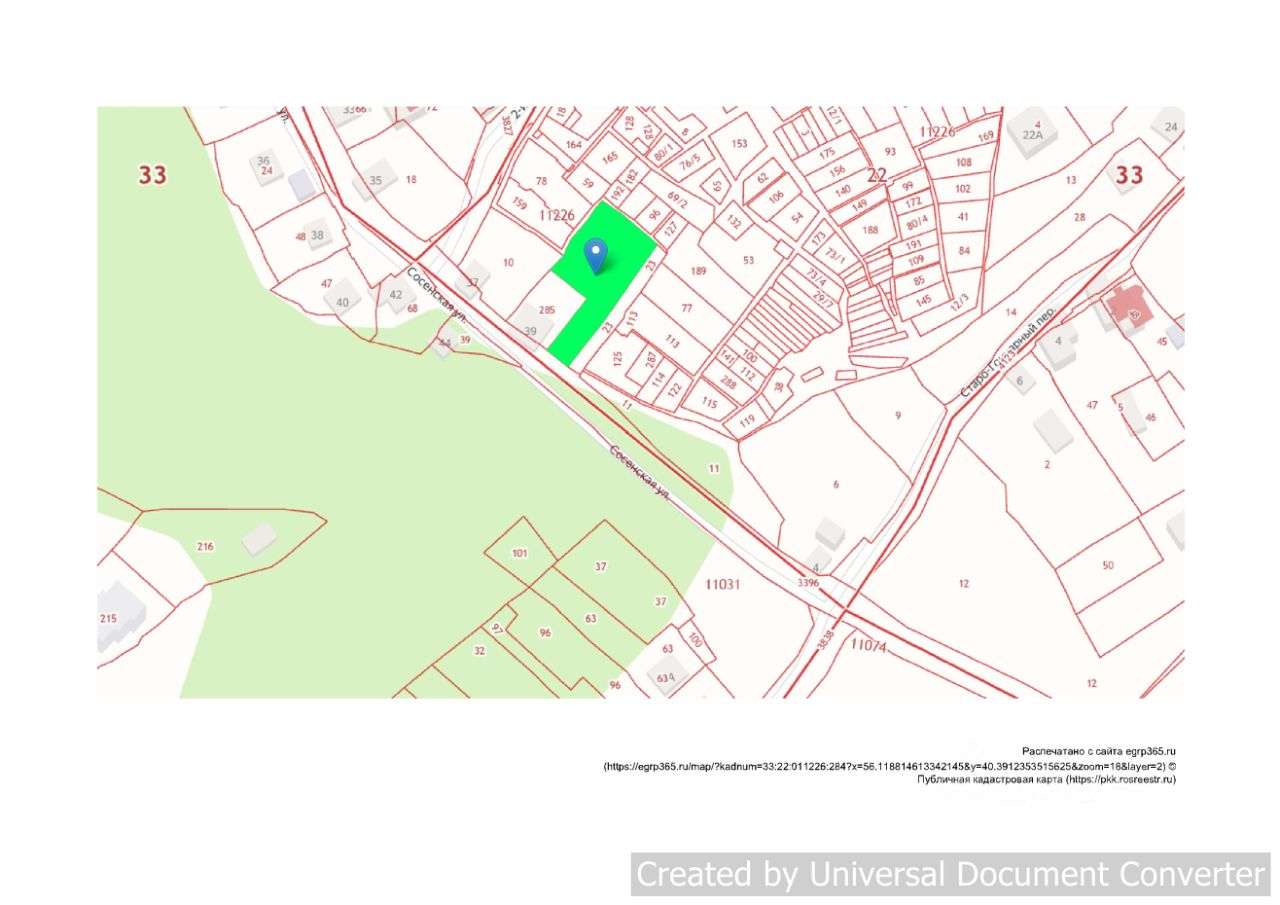Screen dimensions: 1280x905
Task: Click the building numbered 35
Action: 375,180
